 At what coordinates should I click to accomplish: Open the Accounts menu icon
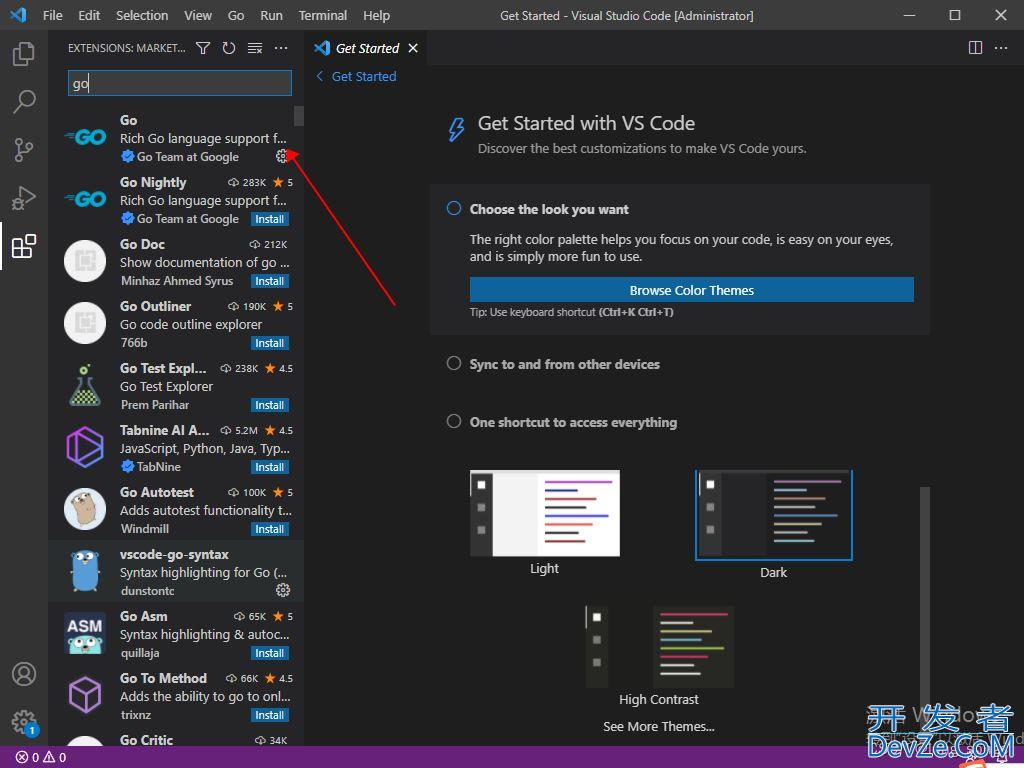click(x=24, y=674)
